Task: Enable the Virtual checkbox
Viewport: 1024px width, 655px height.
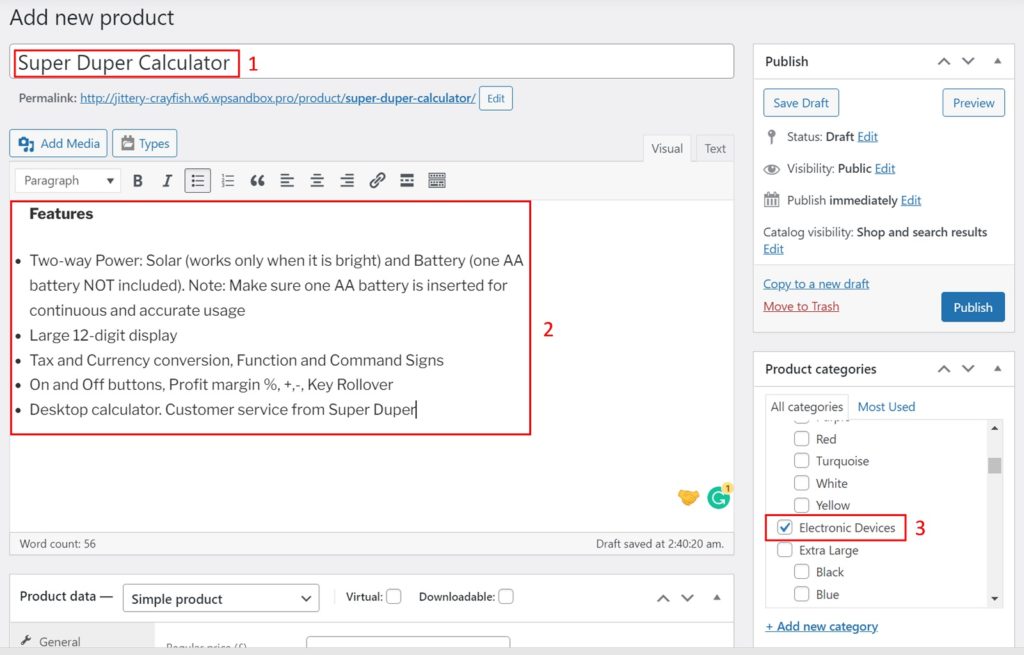Action: click(x=393, y=596)
